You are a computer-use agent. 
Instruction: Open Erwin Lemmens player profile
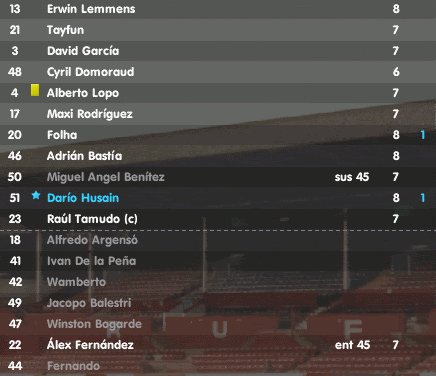pyautogui.click(x=91, y=9)
